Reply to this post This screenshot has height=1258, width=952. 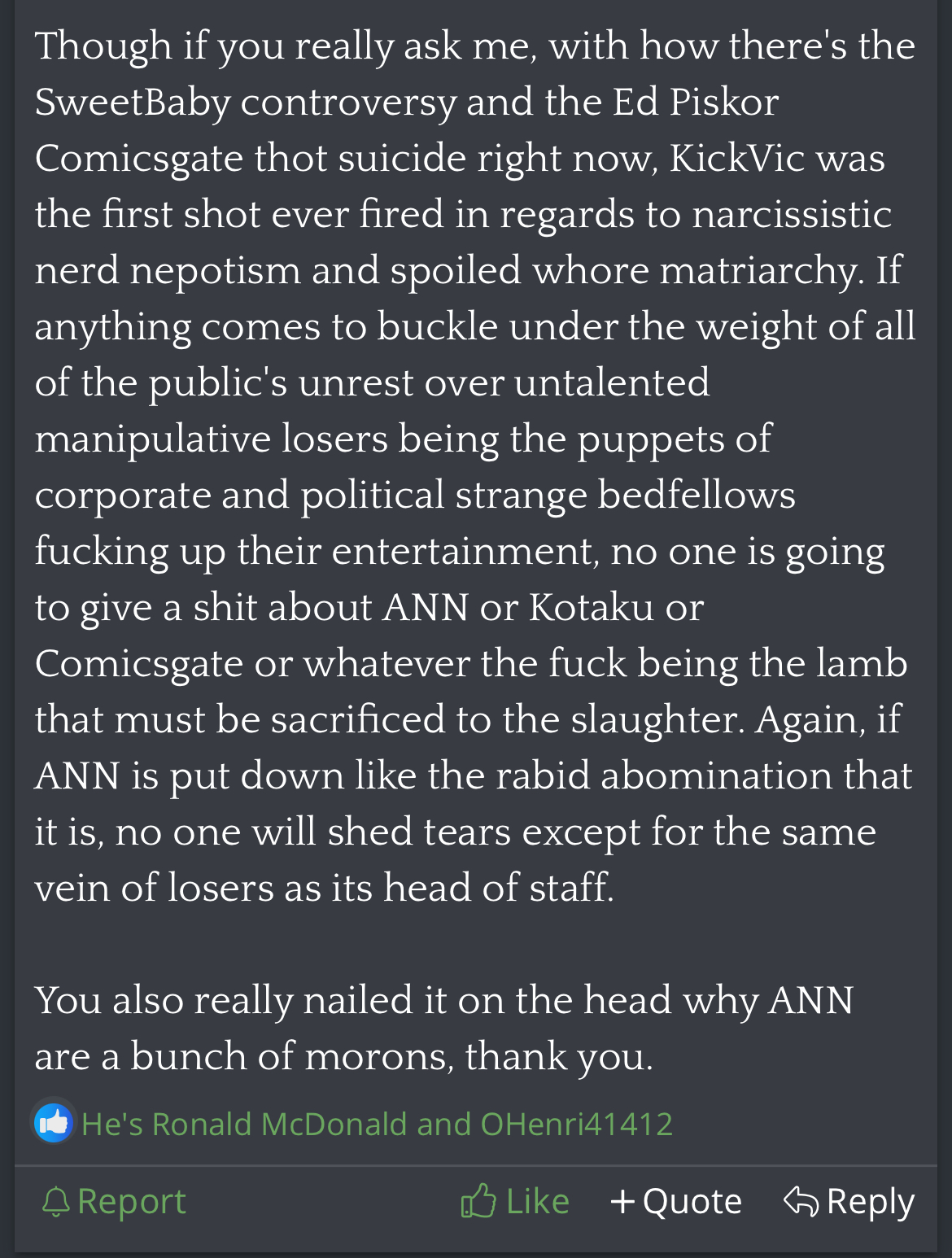click(849, 1202)
